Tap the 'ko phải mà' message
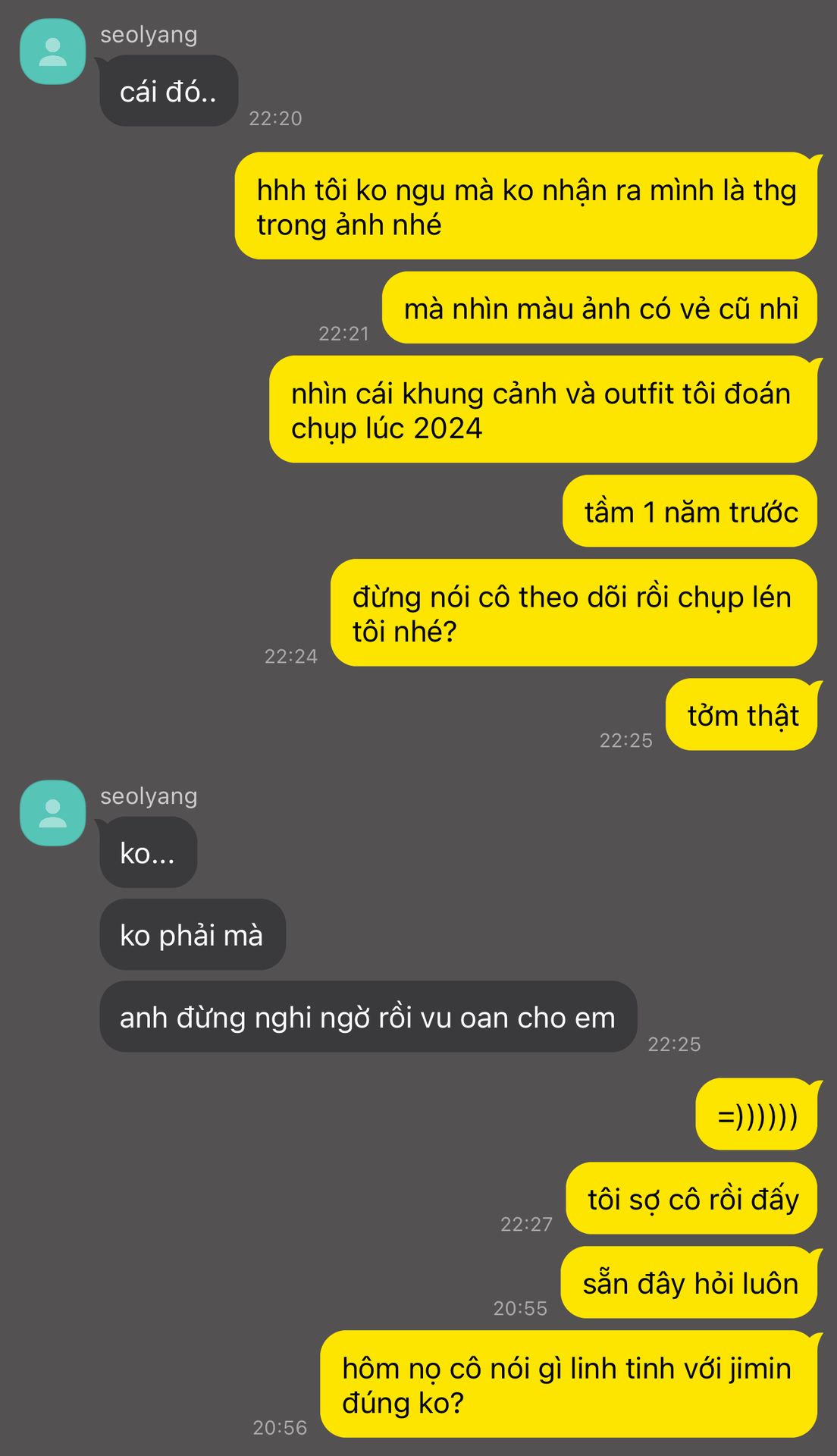This screenshot has height=1456, width=837. [193, 934]
